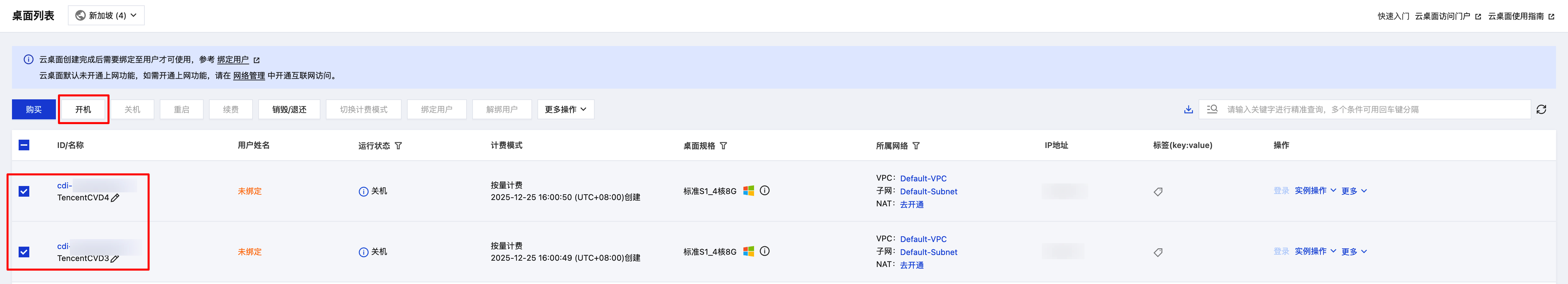Uncheck the TencentCVD4 row checkbox
The height and width of the screenshot is (284, 1568).
24,191
